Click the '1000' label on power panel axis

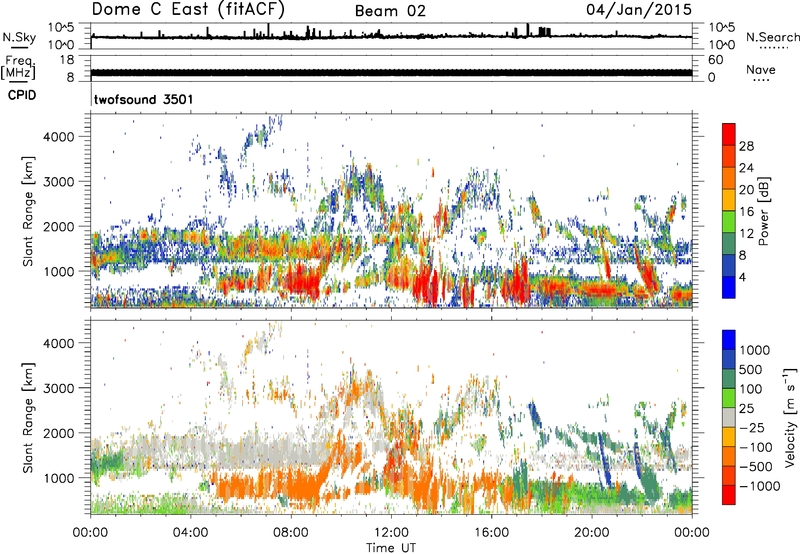[58, 271]
